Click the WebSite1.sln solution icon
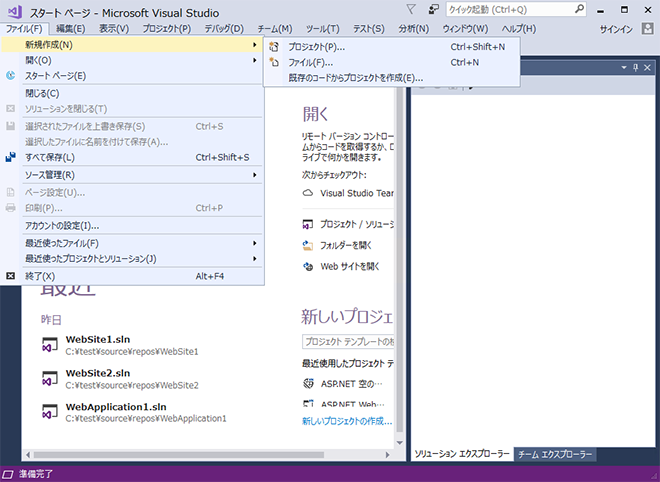This screenshot has width=660, height=482. pos(50,345)
